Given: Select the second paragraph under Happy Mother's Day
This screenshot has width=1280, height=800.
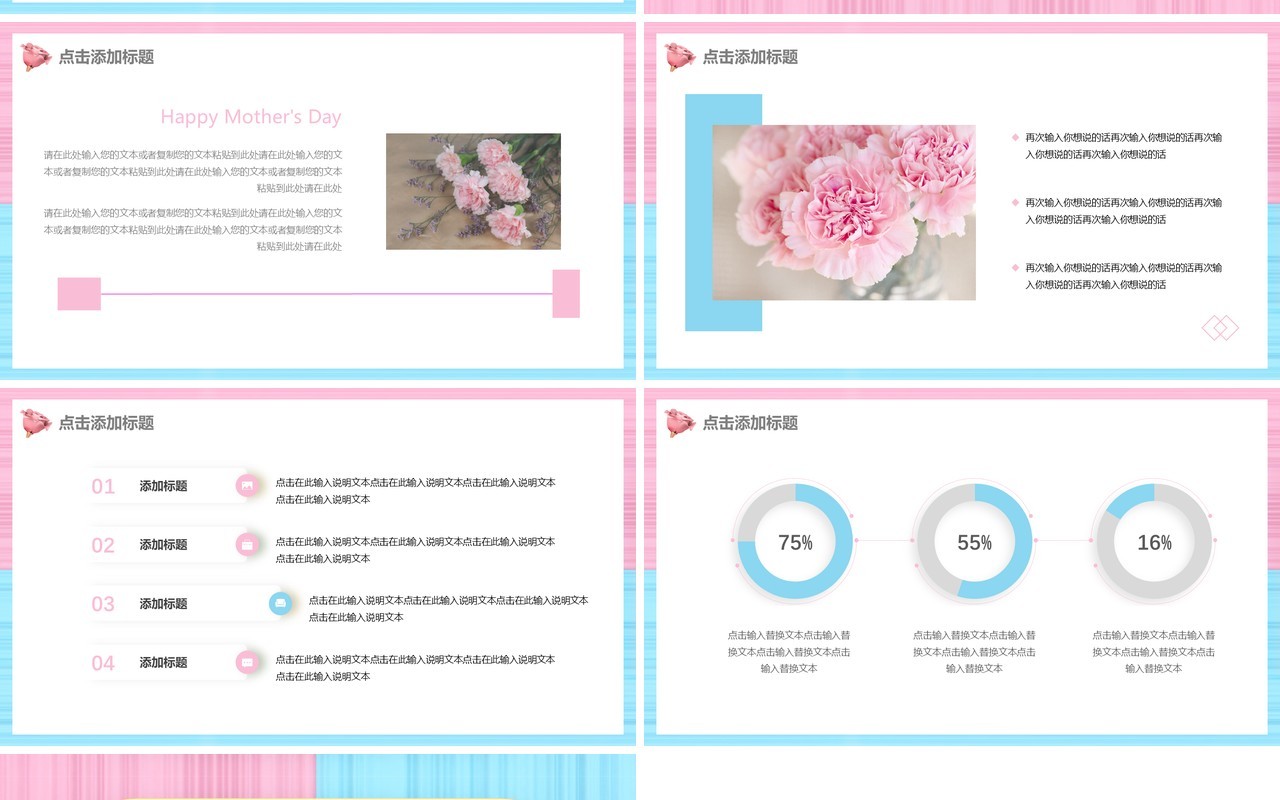Looking at the screenshot, I should click(x=193, y=229).
